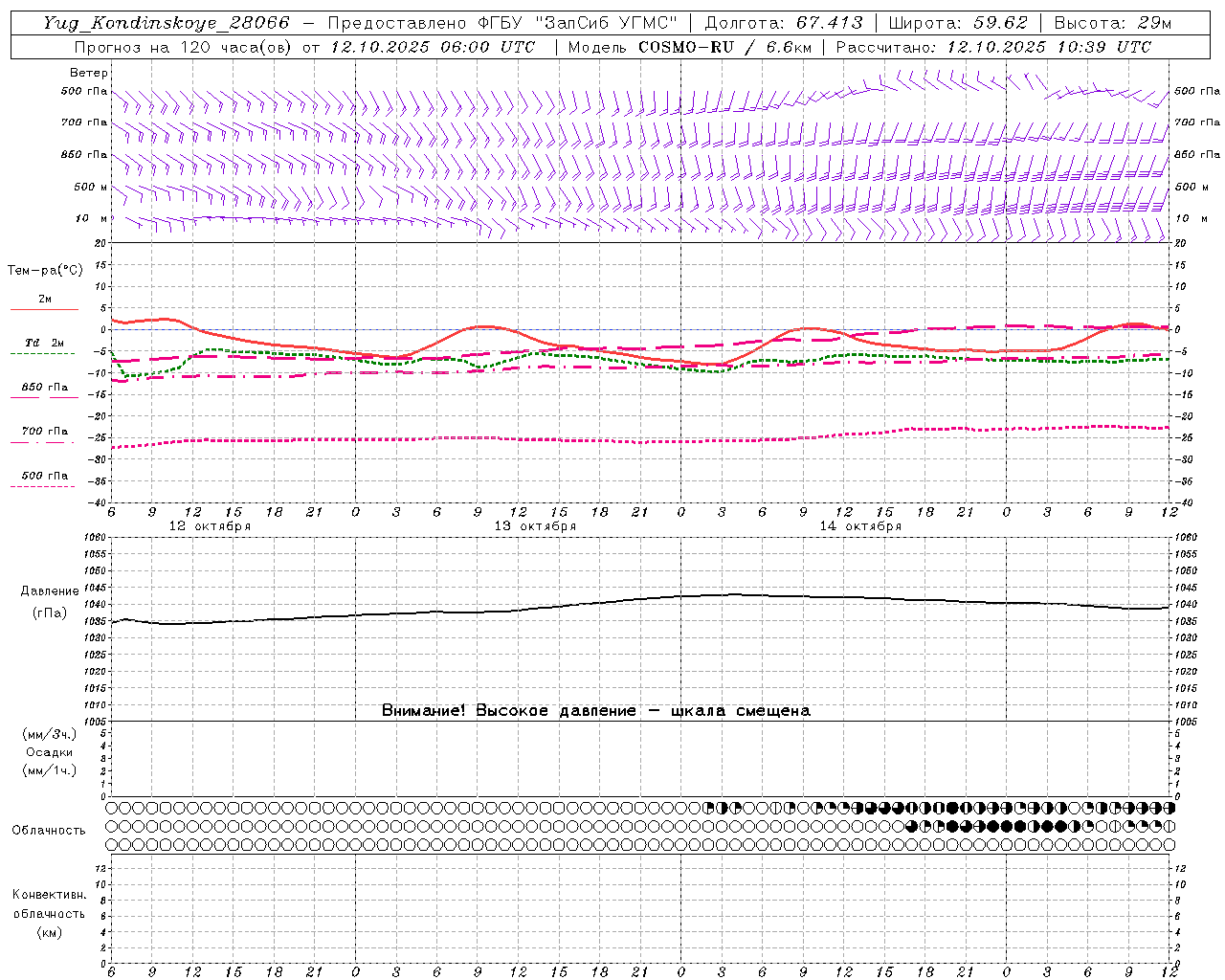Click the Облачность row label
Image resolution: width=1225 pixels, height=980 pixels.
click(x=49, y=830)
